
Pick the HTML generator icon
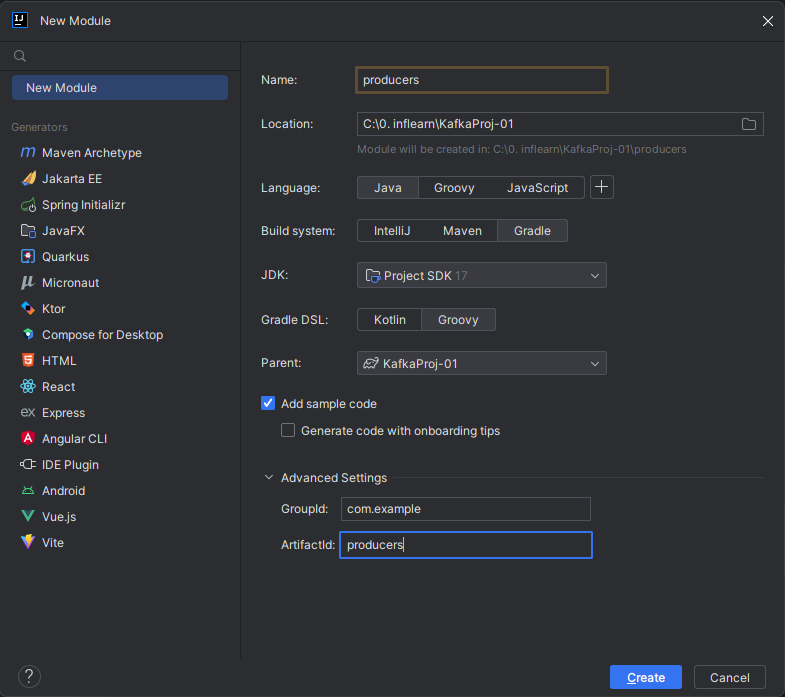[x=28, y=361]
